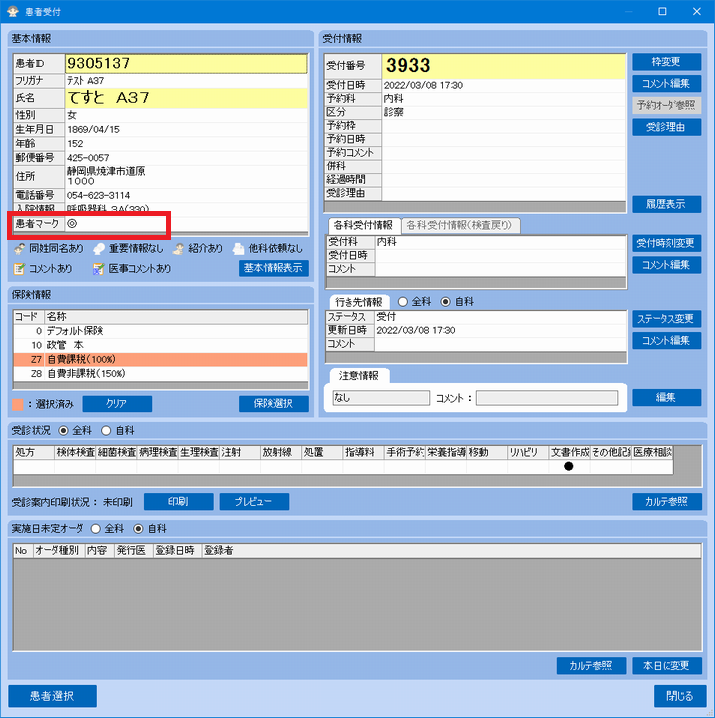Click the 受付番号 value 3933
The image size is (715, 718).
click(x=503, y=65)
